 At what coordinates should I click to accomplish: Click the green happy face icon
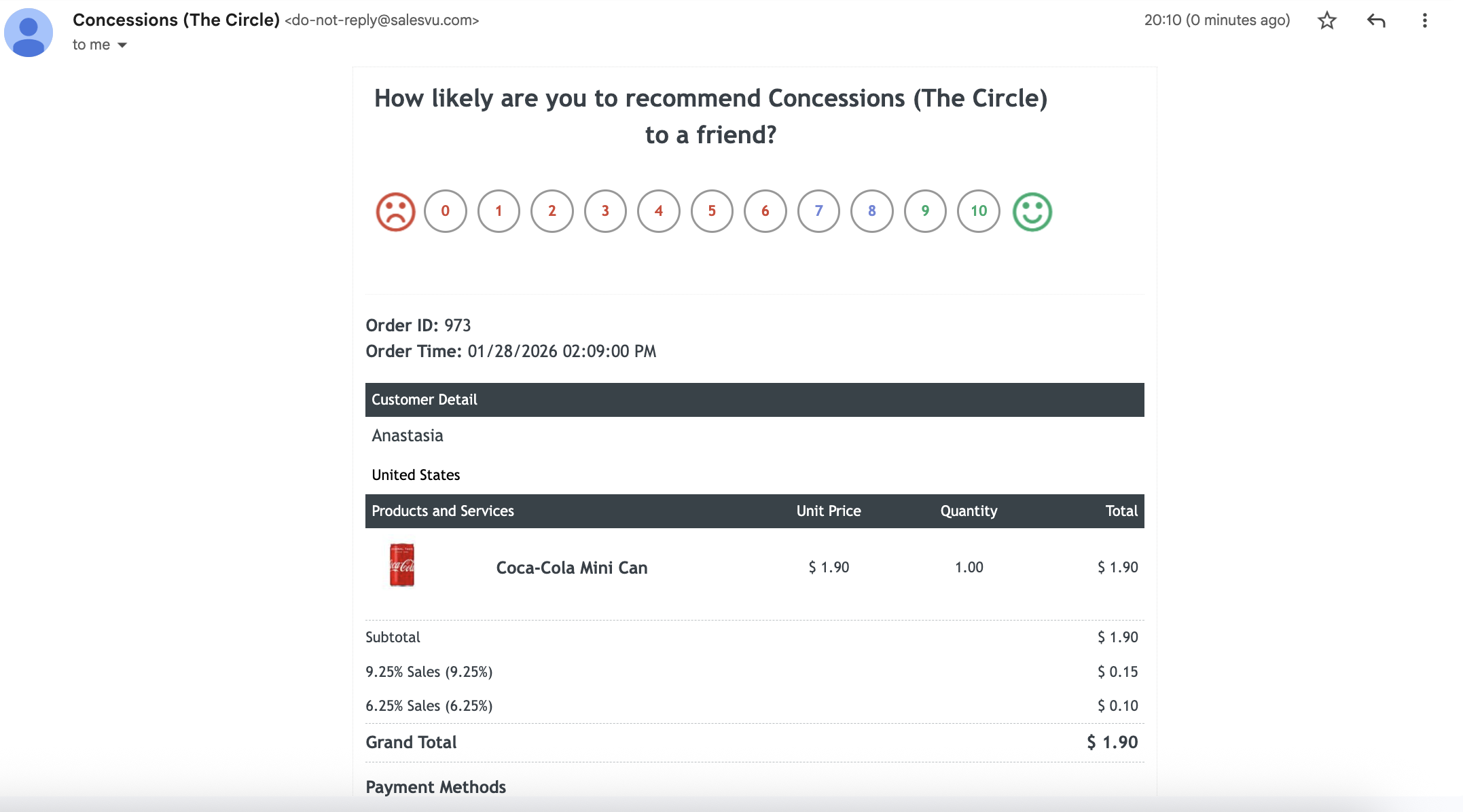(x=1032, y=212)
